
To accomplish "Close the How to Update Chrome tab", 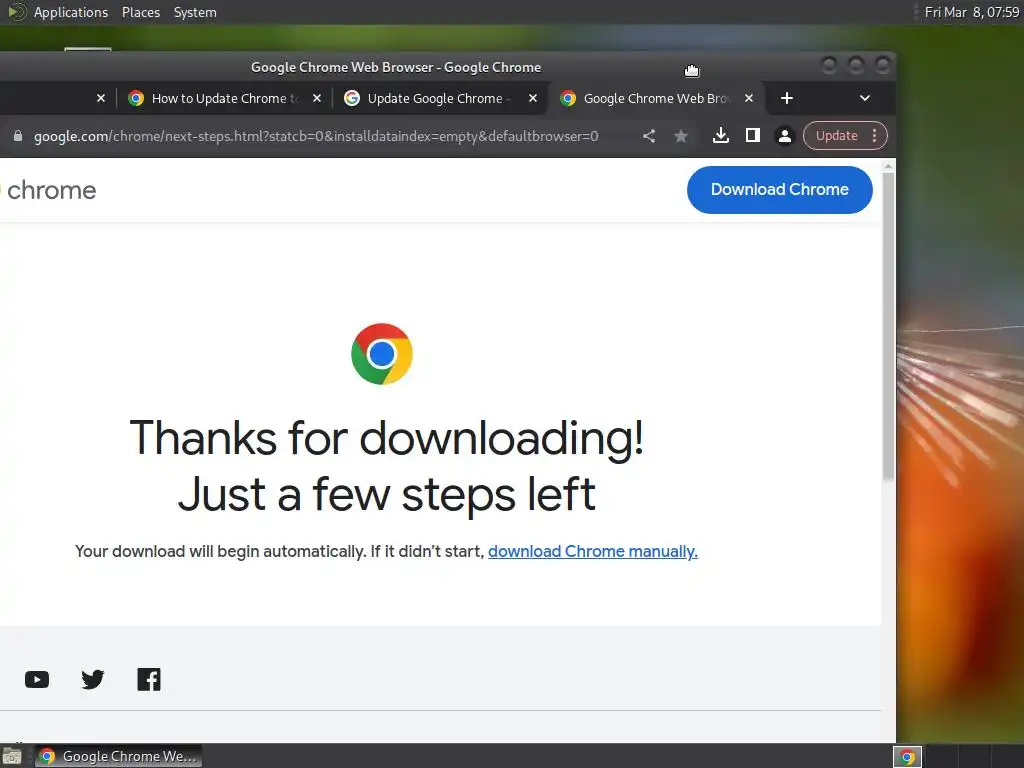I will (317, 98).
